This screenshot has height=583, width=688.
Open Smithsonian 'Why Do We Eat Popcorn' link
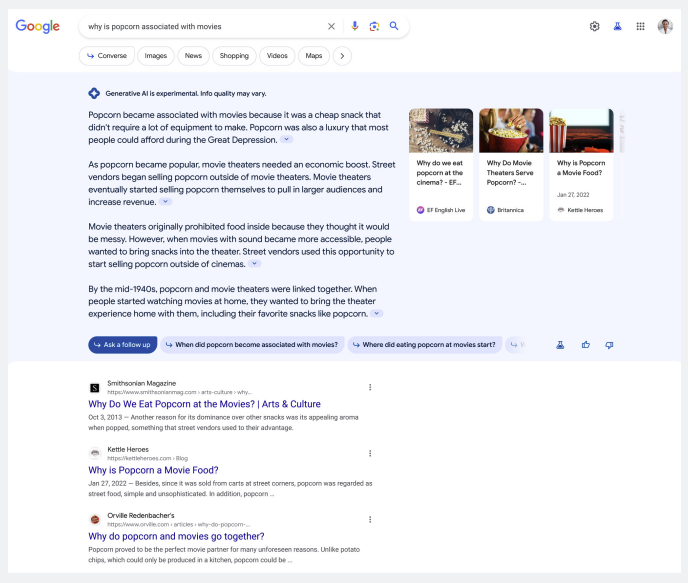pyautogui.click(x=204, y=404)
